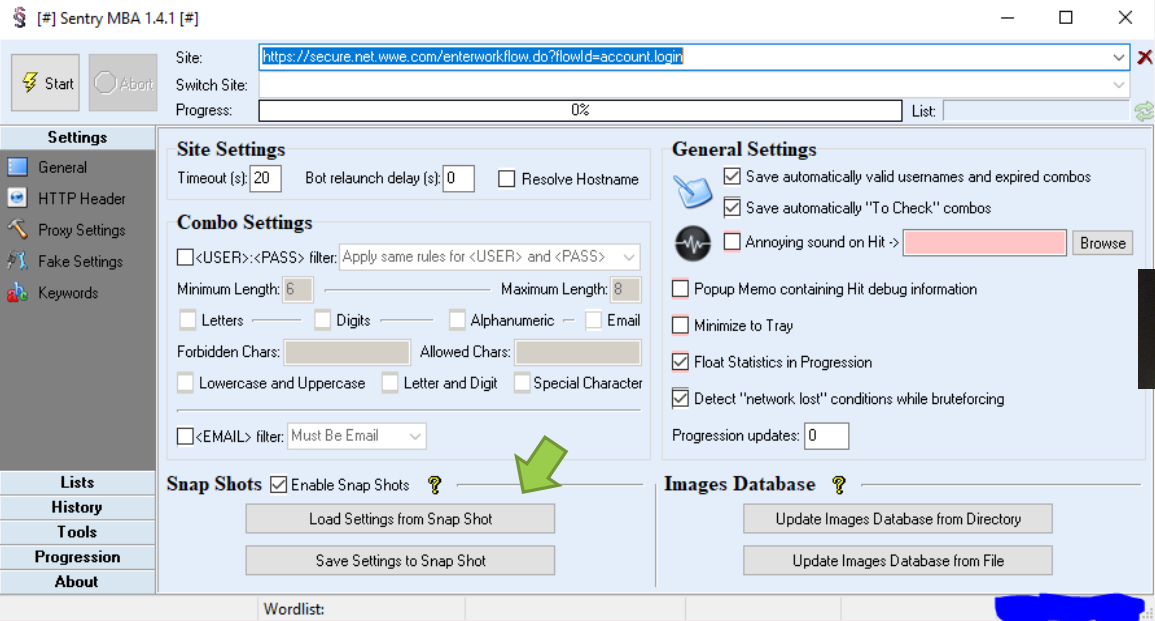Expand the Site URL dropdown
This screenshot has height=621, width=1155.
pos(1119,57)
